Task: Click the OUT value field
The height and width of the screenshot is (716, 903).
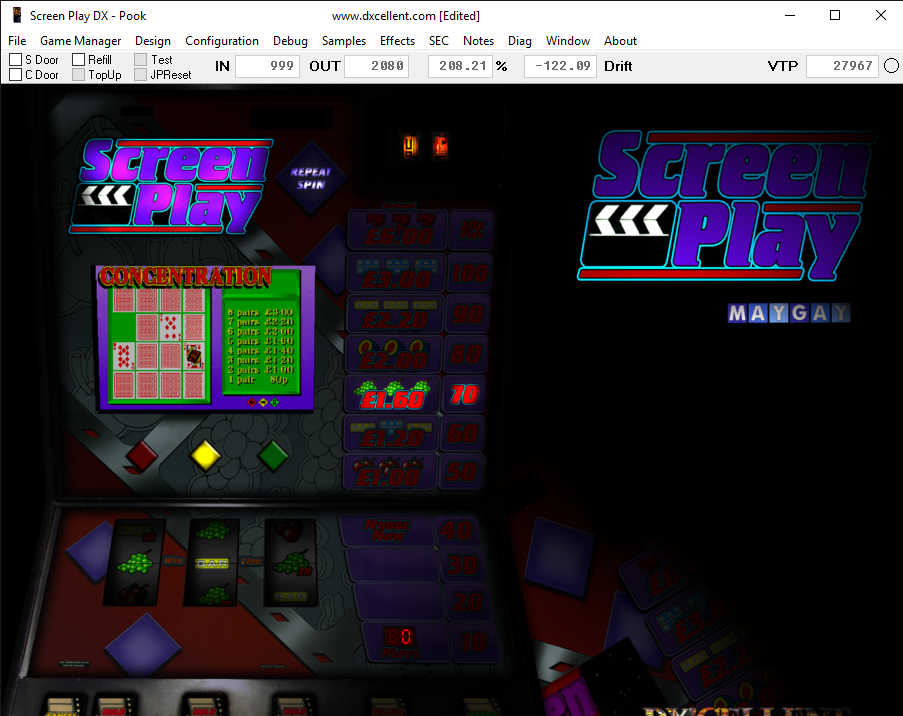Action: (377, 66)
